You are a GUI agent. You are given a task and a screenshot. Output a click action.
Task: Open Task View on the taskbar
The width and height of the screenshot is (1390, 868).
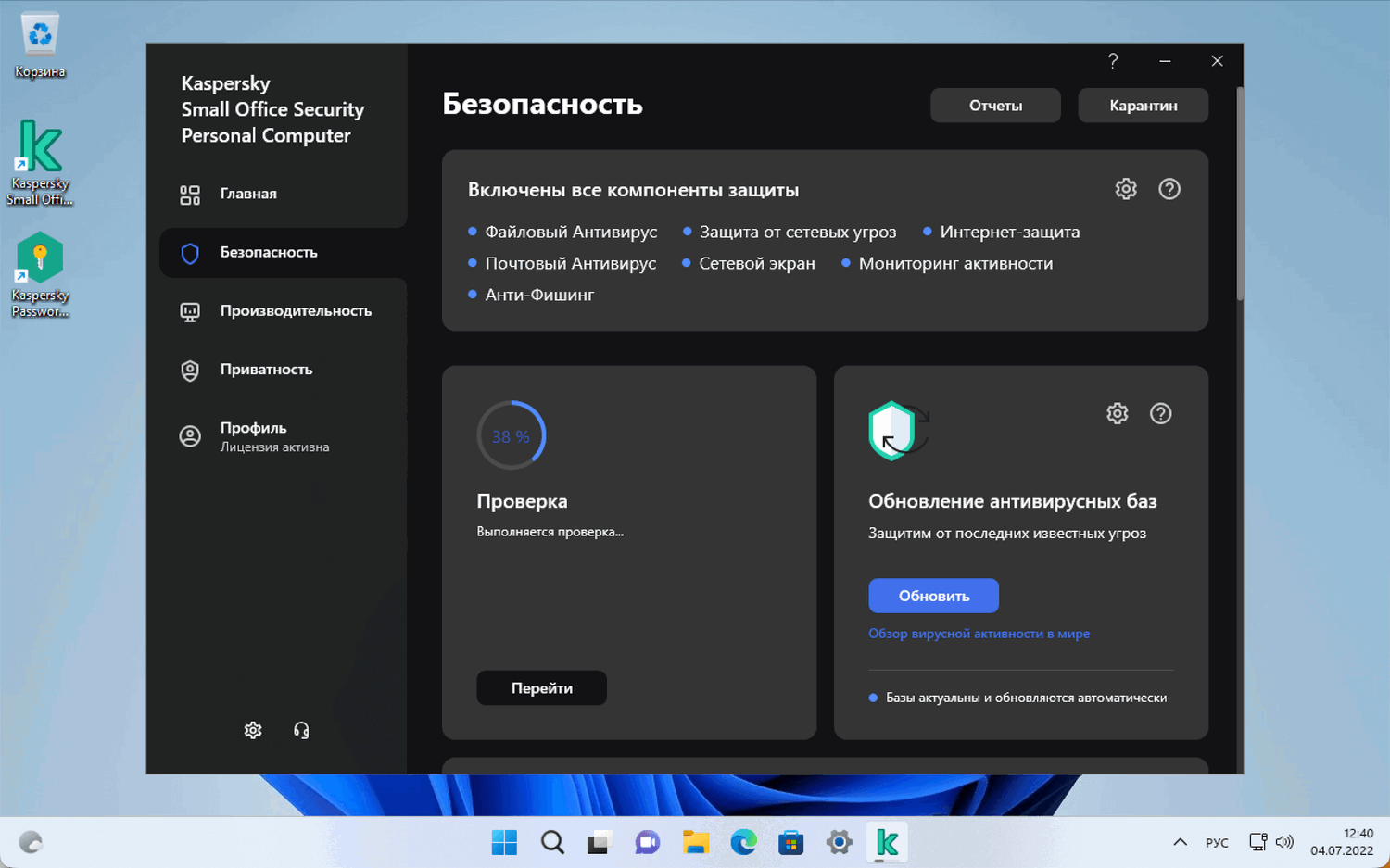(600, 842)
